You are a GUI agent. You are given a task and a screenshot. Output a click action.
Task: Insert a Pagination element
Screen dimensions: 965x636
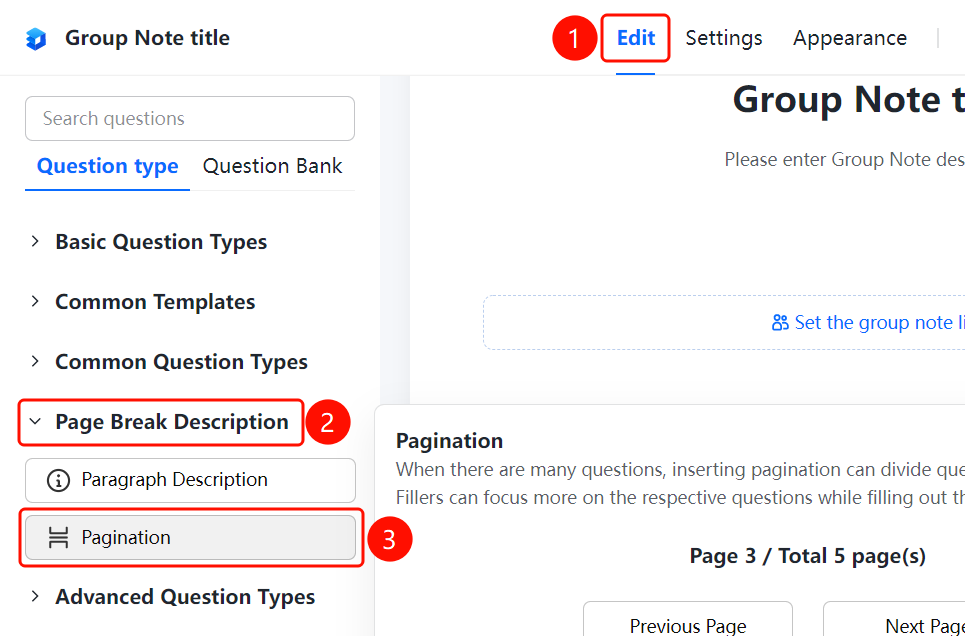tap(190, 537)
